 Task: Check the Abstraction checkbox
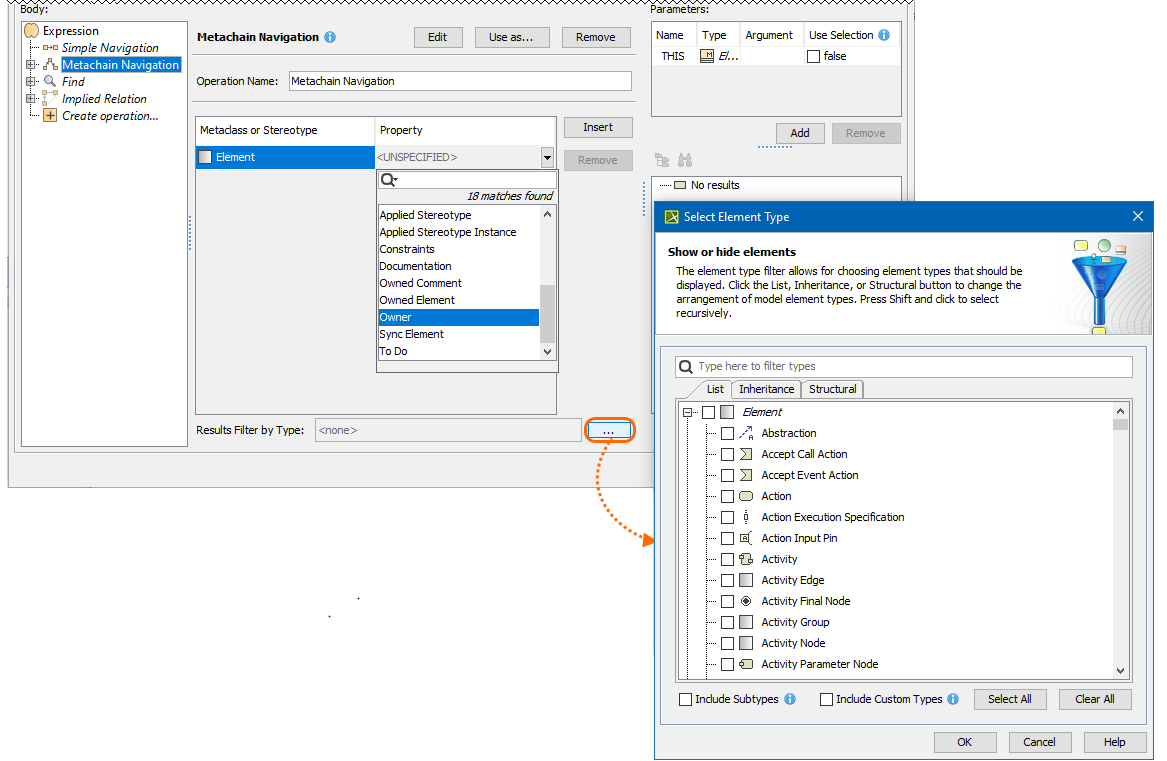(x=727, y=433)
